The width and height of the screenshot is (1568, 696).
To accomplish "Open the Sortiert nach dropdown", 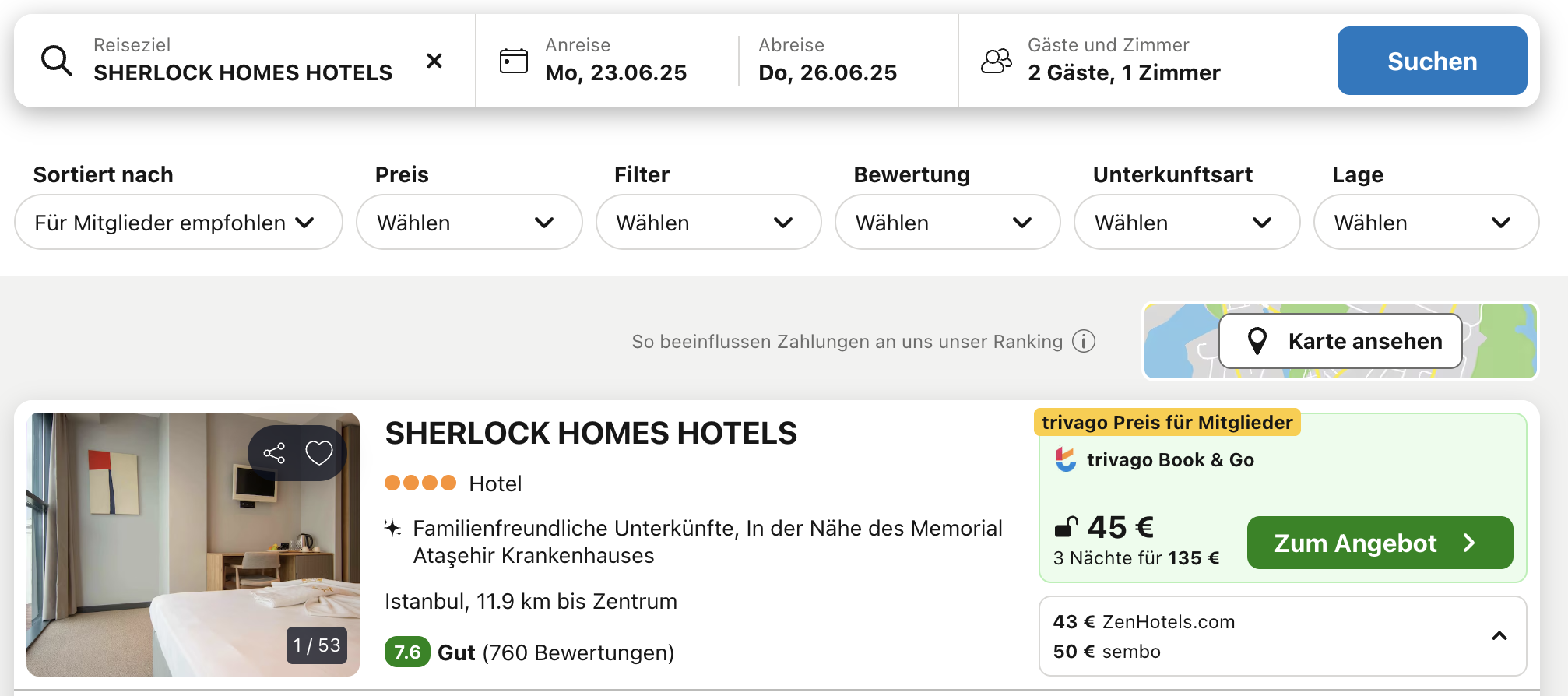I will click(x=178, y=223).
